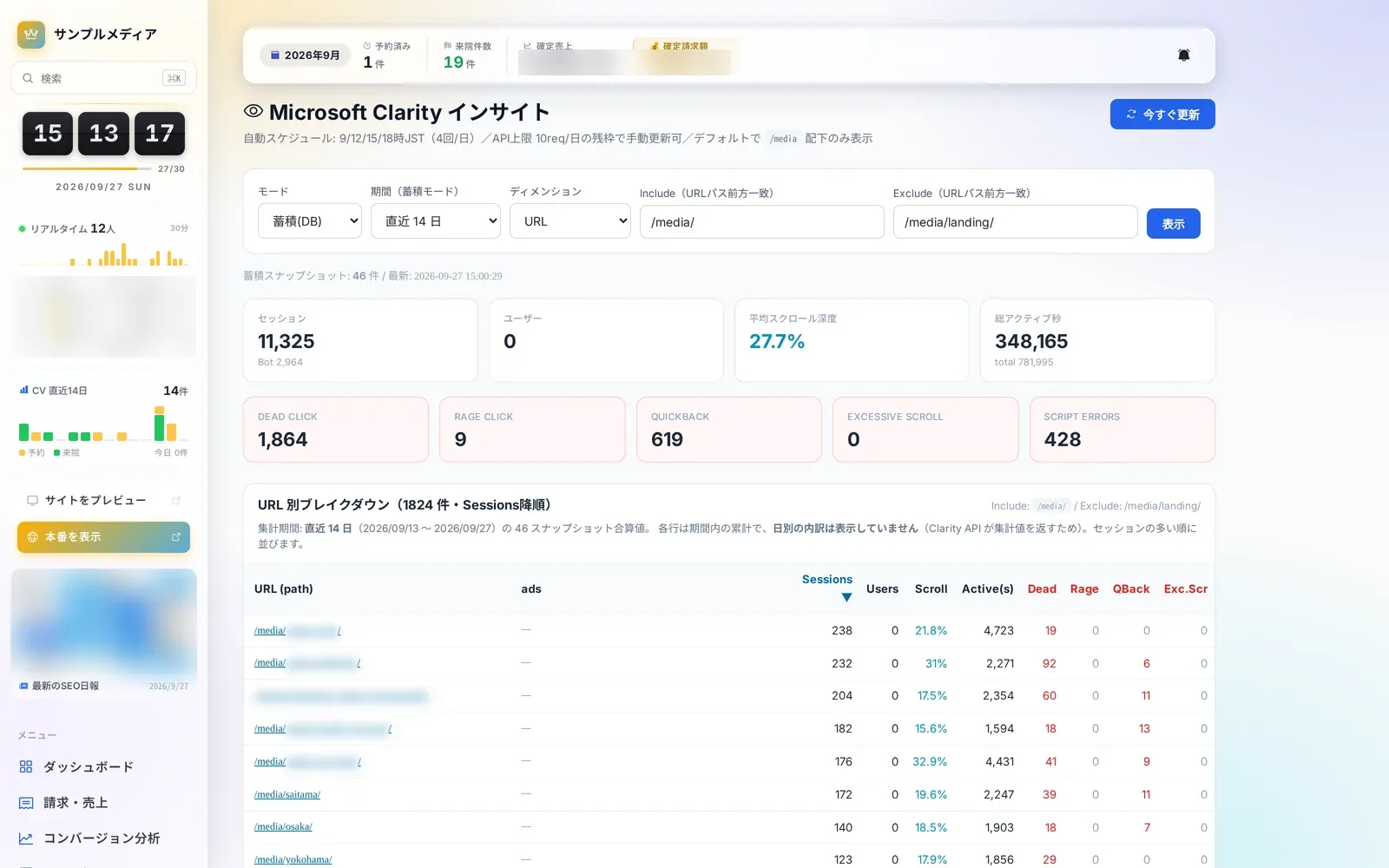Click the 表示 button
1389x868 pixels.
1174,224
